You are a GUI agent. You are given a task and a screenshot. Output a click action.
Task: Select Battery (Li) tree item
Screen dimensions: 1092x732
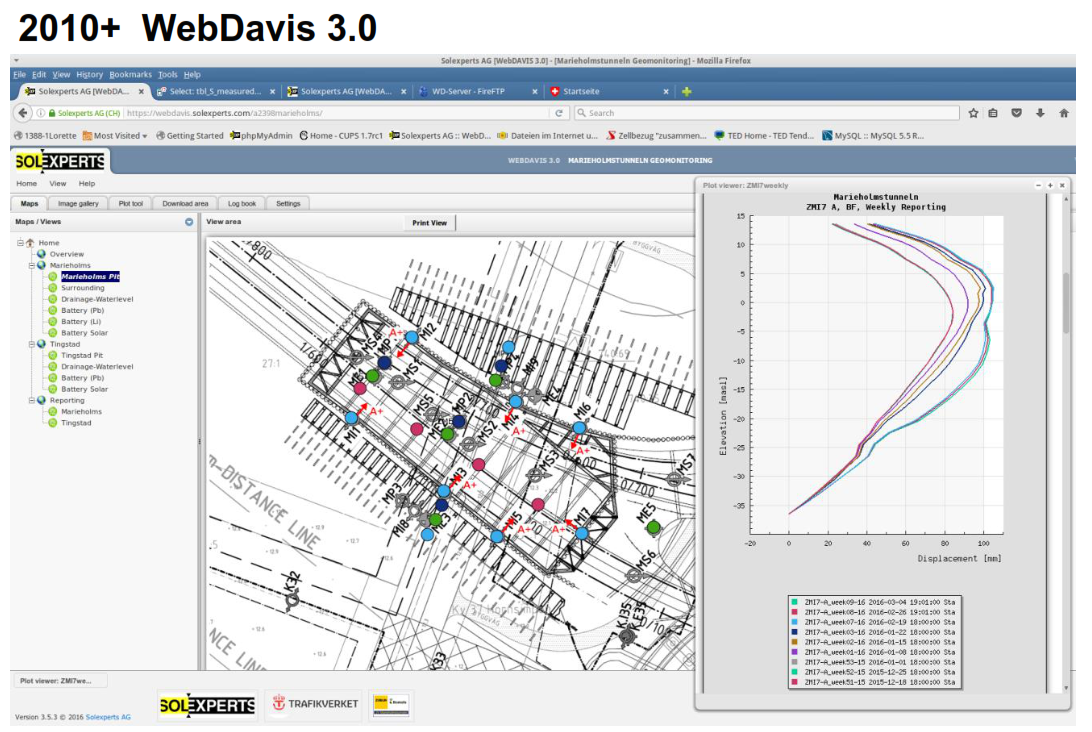(81, 322)
